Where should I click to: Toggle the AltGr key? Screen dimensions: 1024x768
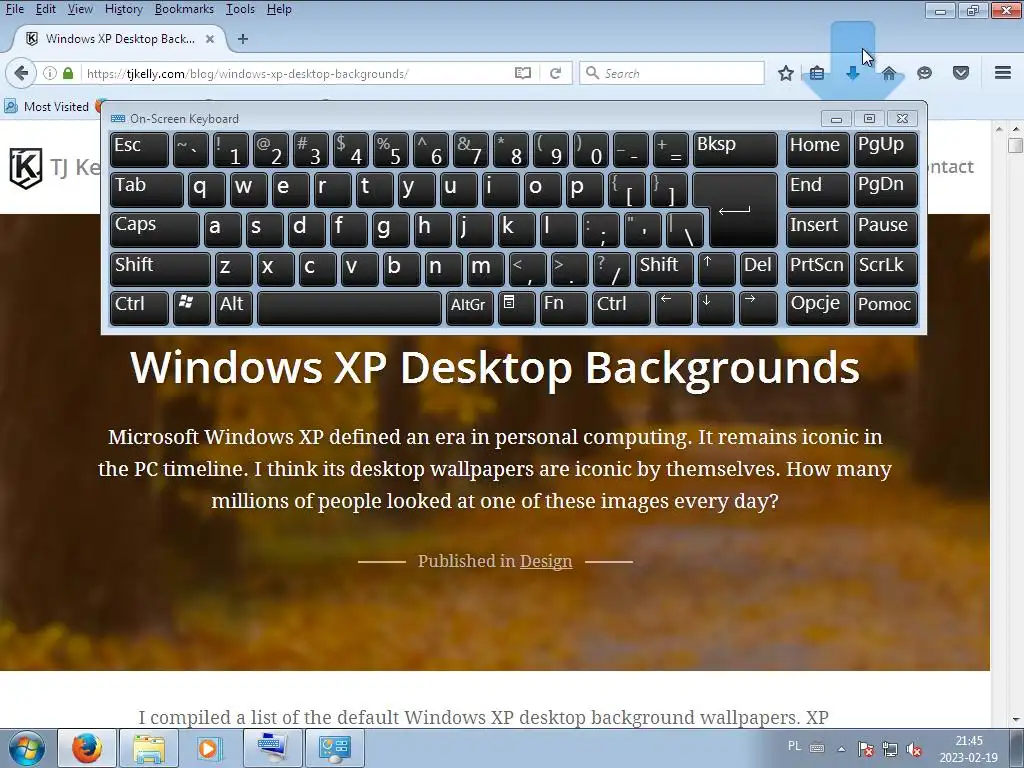point(469,308)
